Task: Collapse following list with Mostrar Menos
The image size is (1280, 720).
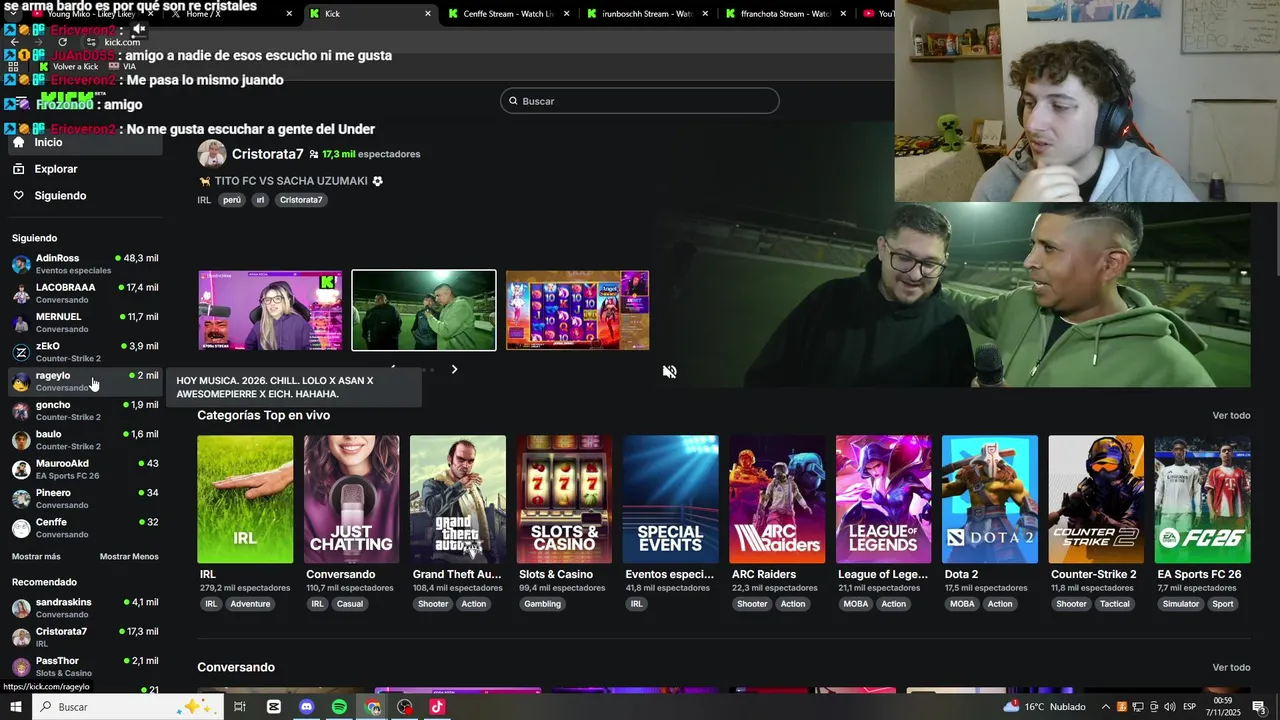Action: pos(129,557)
